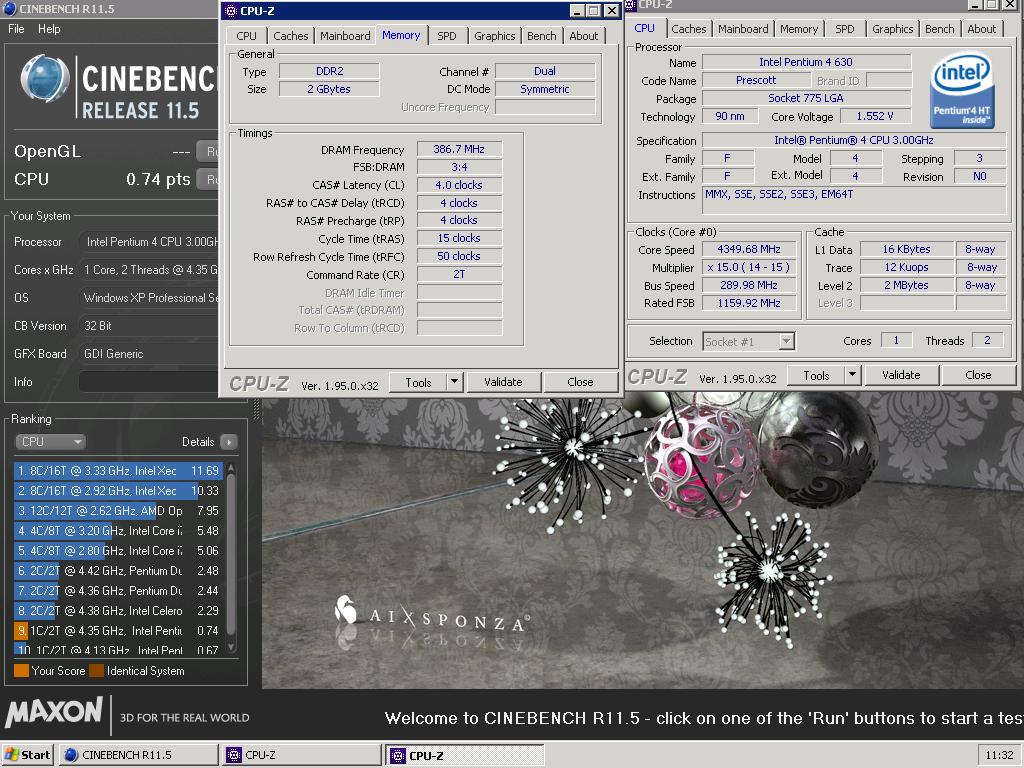Screen dimensions: 1024x768
Task: Select Bench tab in Memory CPU-Z window
Action: (541, 36)
